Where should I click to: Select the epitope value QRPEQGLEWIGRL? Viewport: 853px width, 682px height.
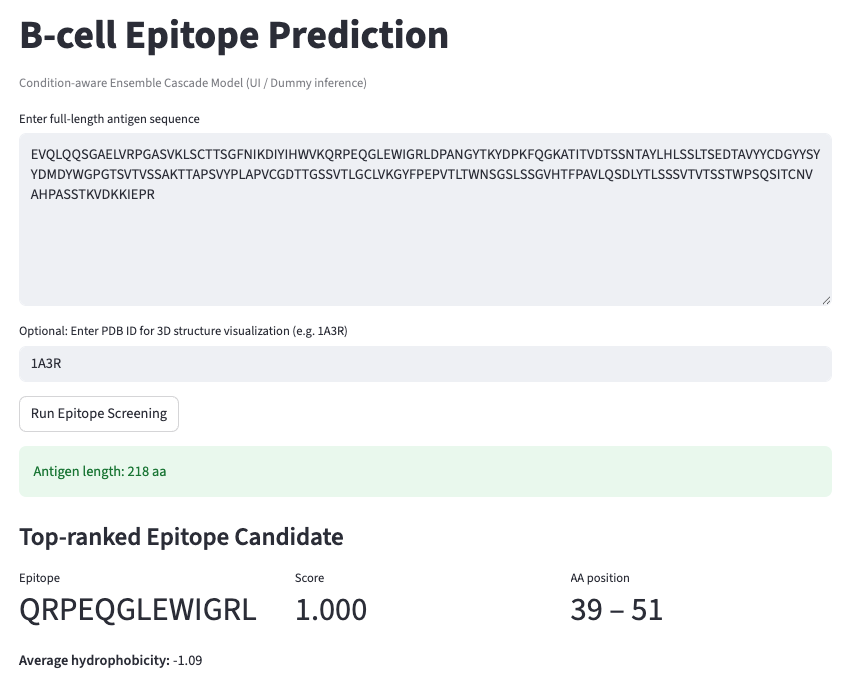[x=138, y=610]
